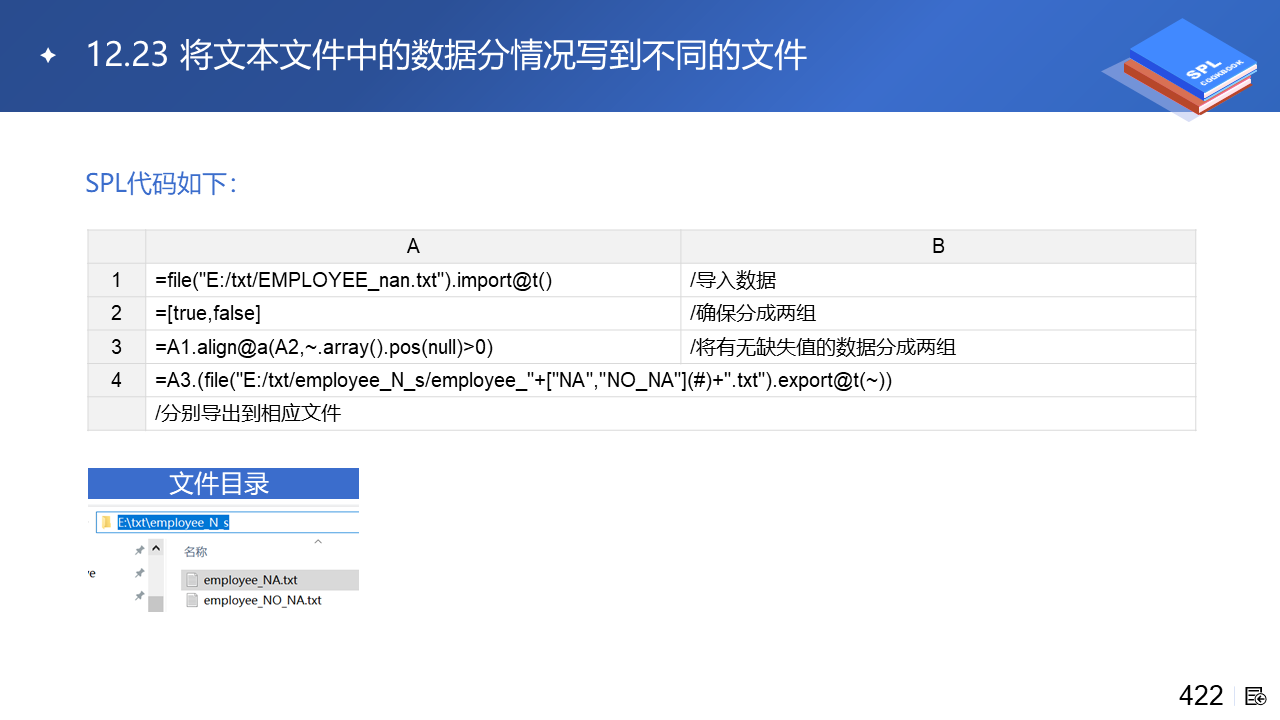Click the slide title starting with 12.23
This screenshot has height=720, width=1280.
pos(446,55)
